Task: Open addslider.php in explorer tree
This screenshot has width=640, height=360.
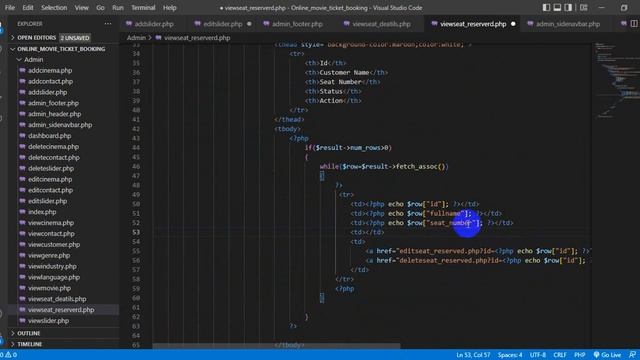Action: [47, 92]
